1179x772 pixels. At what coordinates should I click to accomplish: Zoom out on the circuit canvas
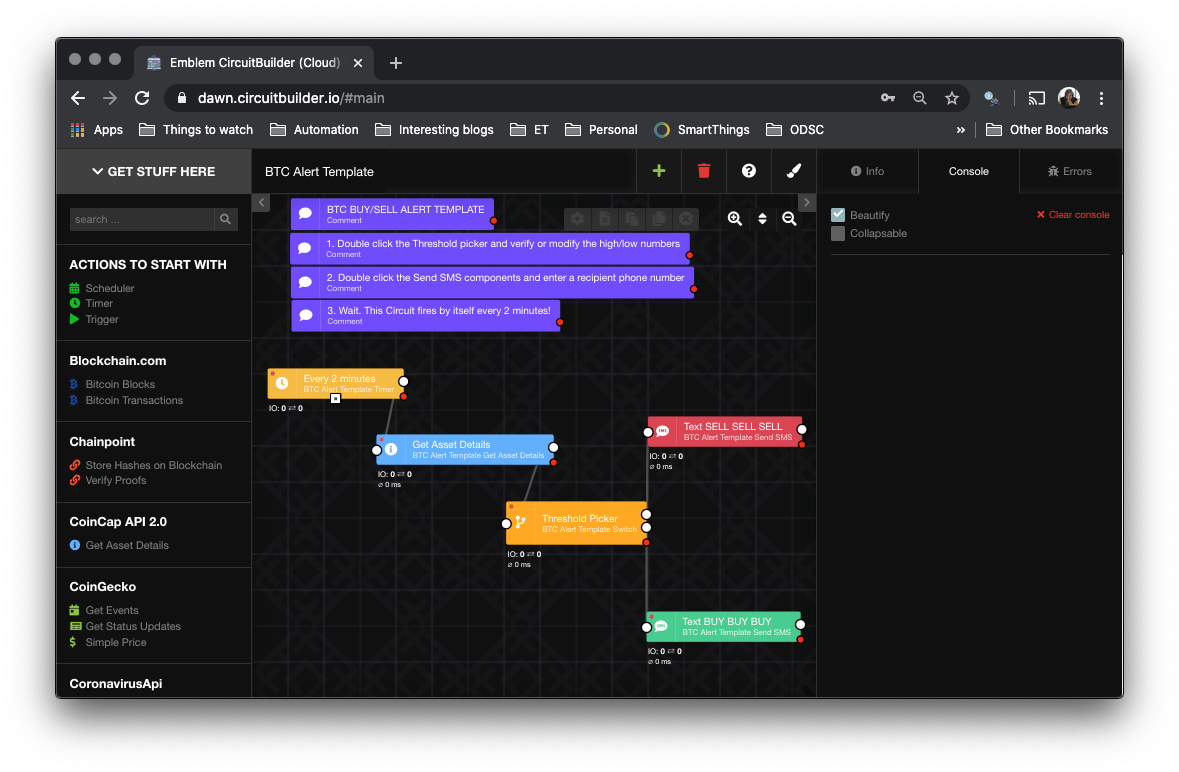click(789, 218)
